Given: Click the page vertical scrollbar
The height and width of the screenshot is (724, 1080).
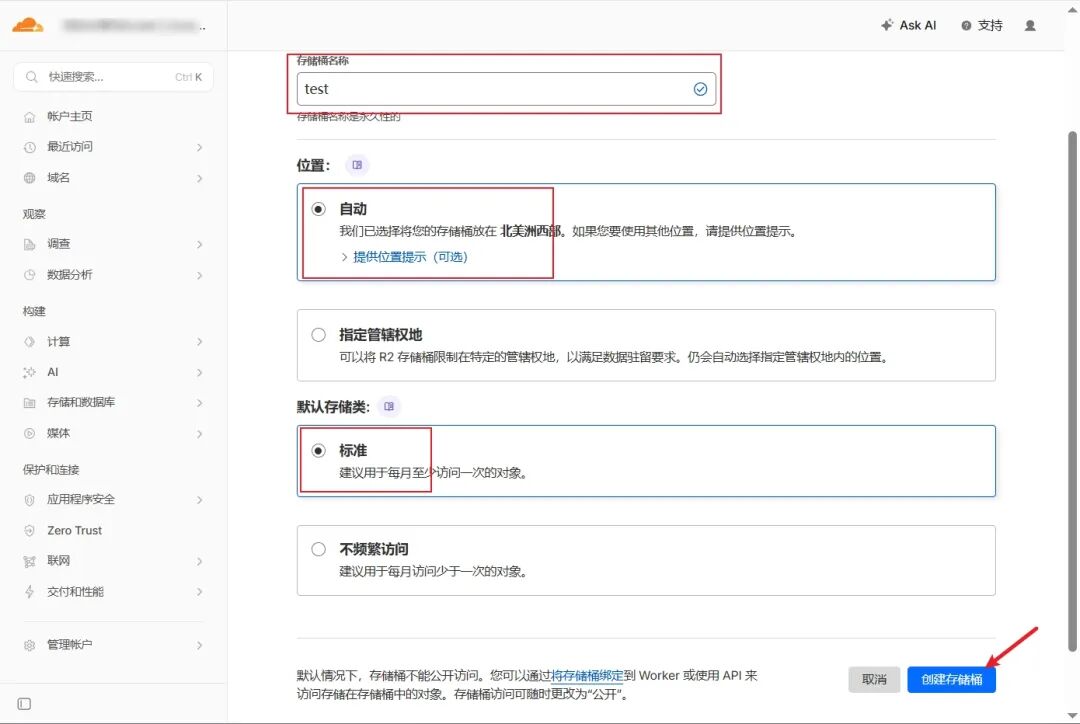Looking at the screenshot, I should click(1072, 391).
